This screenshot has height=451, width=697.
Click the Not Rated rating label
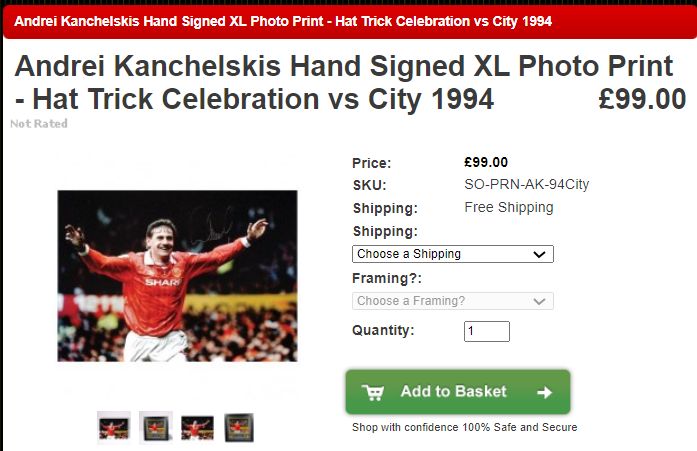tap(39, 124)
